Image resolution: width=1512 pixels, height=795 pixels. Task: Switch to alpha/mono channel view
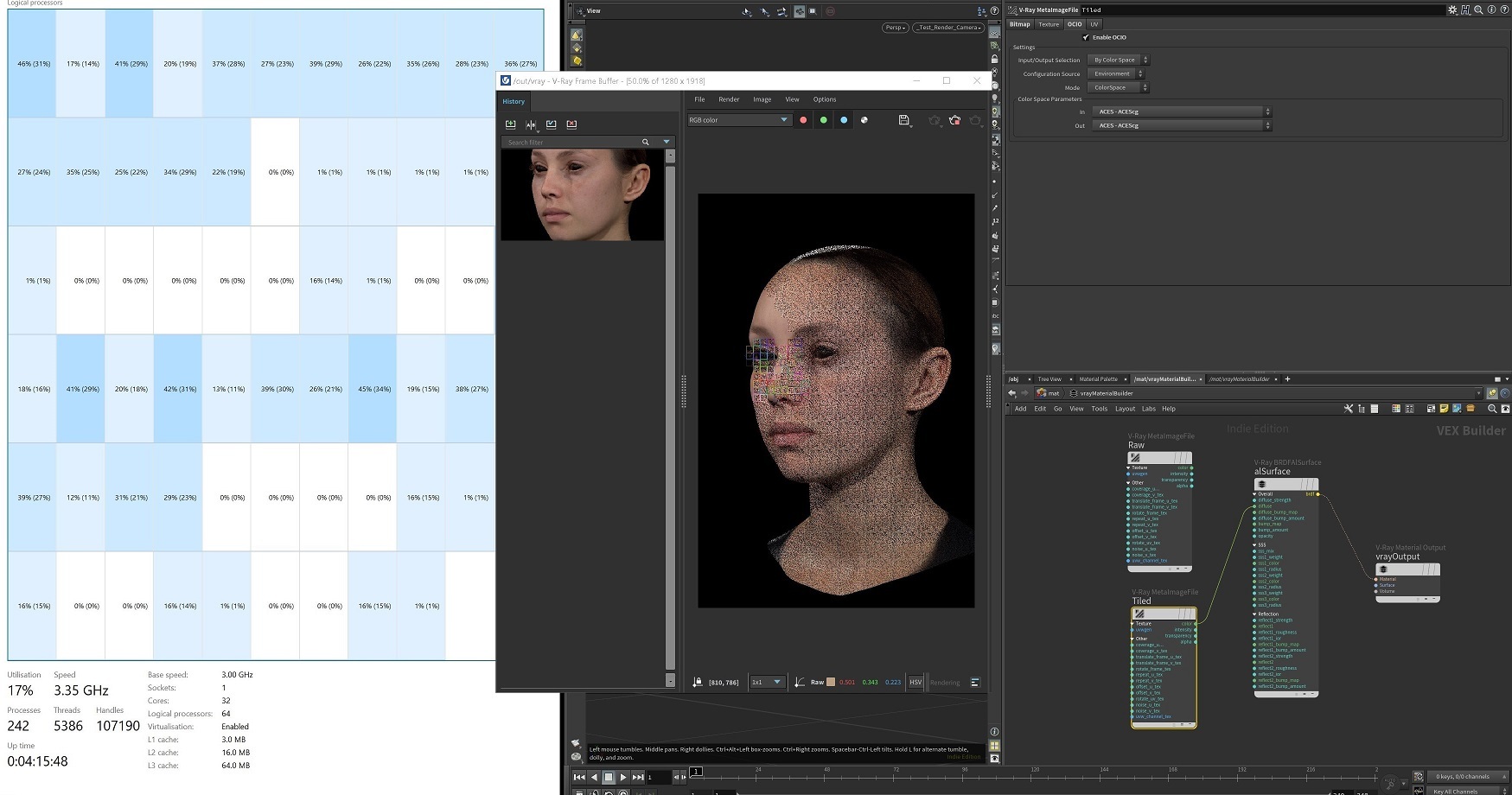coord(864,120)
